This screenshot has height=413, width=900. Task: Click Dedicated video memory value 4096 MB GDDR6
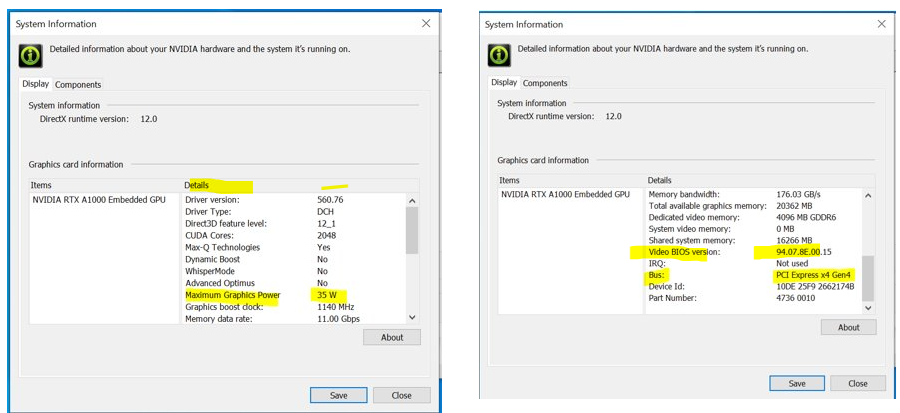(x=806, y=217)
